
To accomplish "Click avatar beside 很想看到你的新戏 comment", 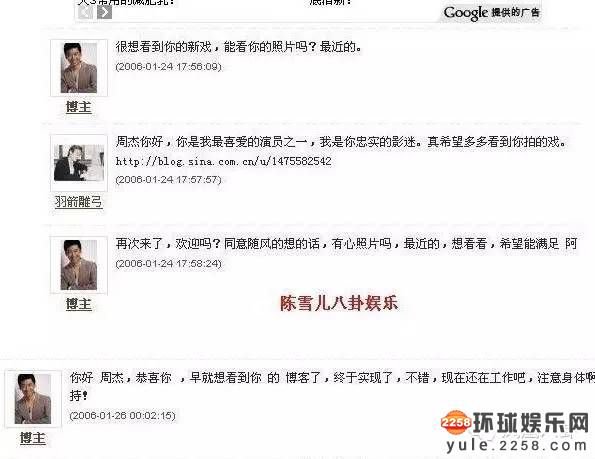I will (x=79, y=68).
